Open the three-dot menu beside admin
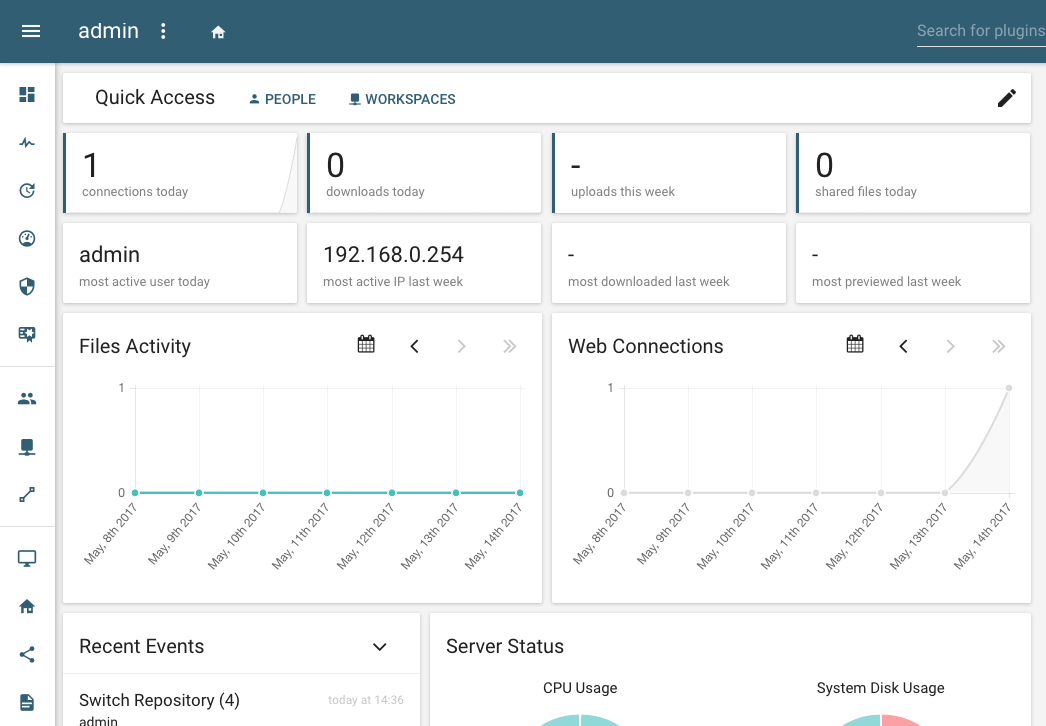 163,31
